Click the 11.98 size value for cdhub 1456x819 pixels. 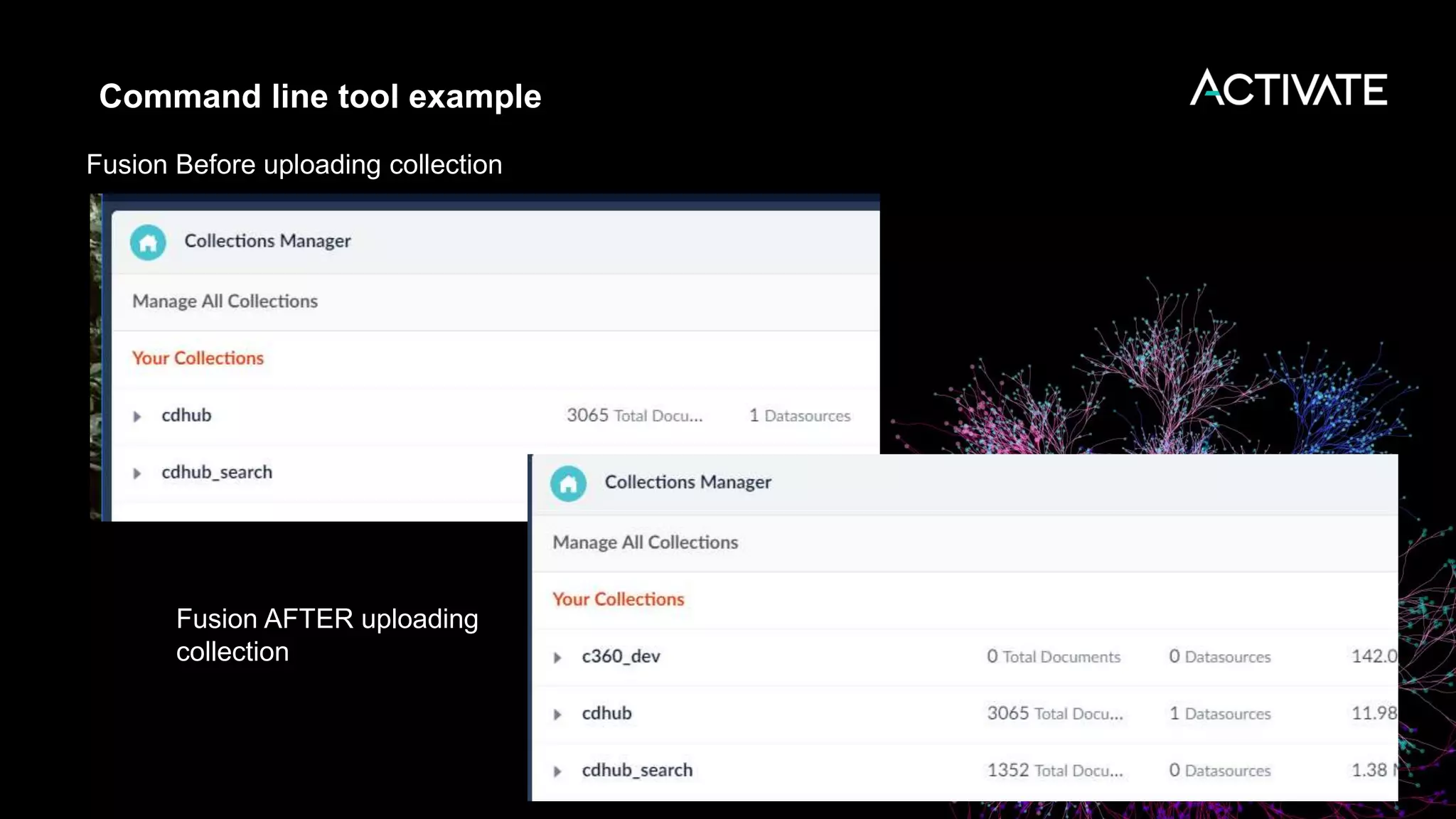(x=1374, y=713)
